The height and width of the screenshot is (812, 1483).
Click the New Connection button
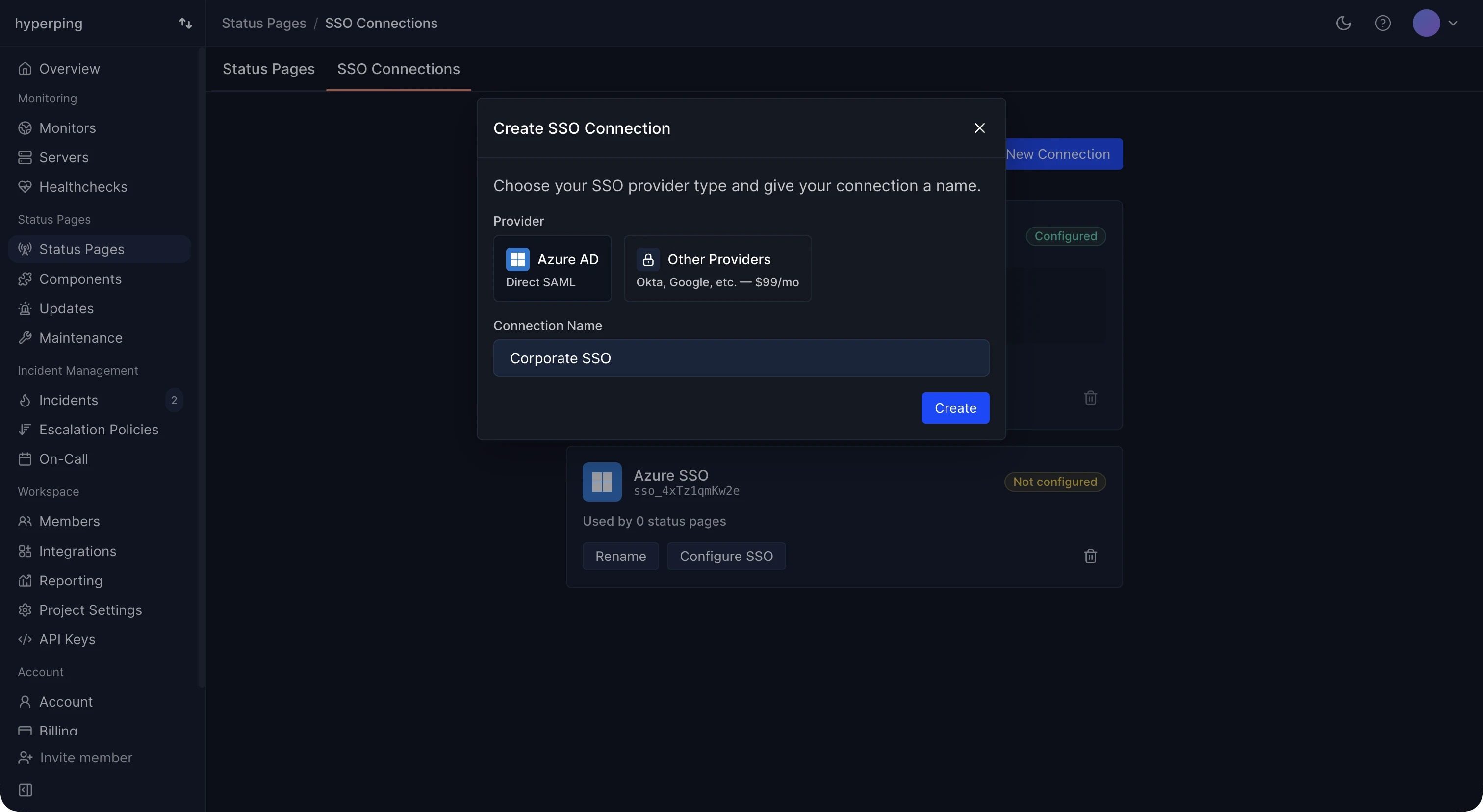point(1064,154)
